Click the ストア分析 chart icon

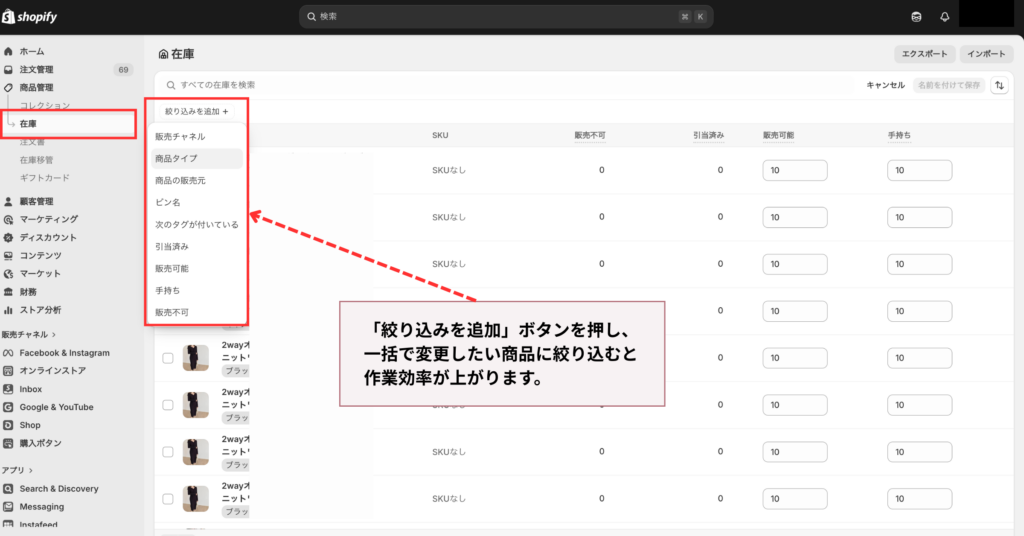(8, 310)
